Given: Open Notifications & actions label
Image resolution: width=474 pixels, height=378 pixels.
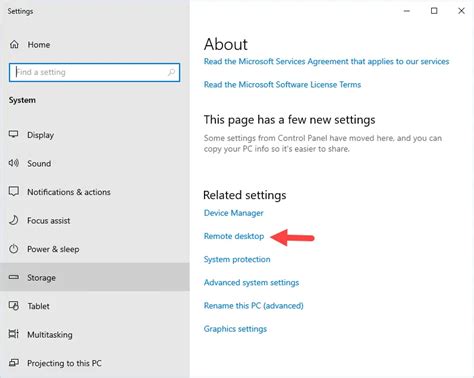Looking at the screenshot, I should (x=69, y=192).
